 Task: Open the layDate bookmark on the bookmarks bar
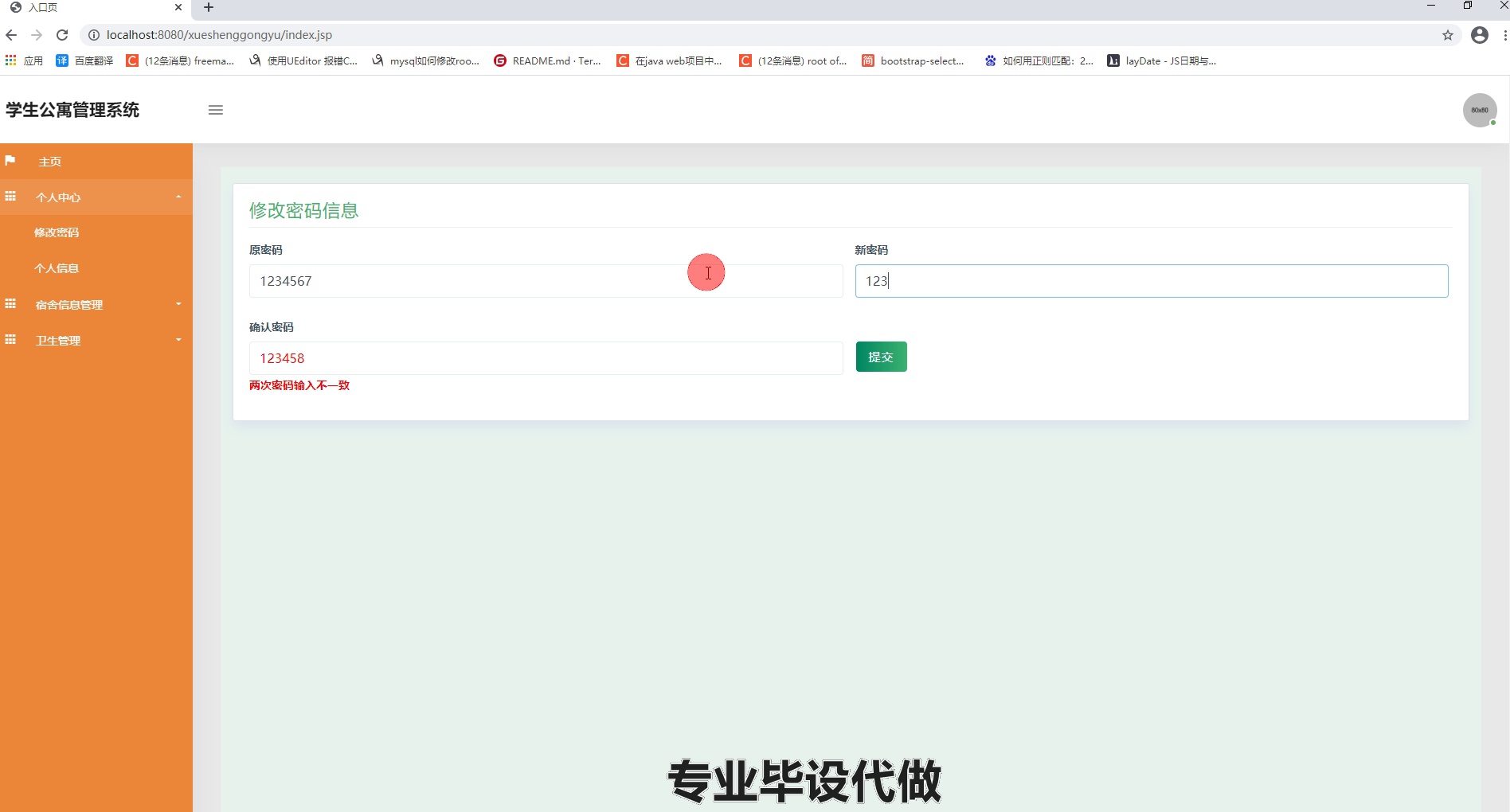pos(1161,61)
